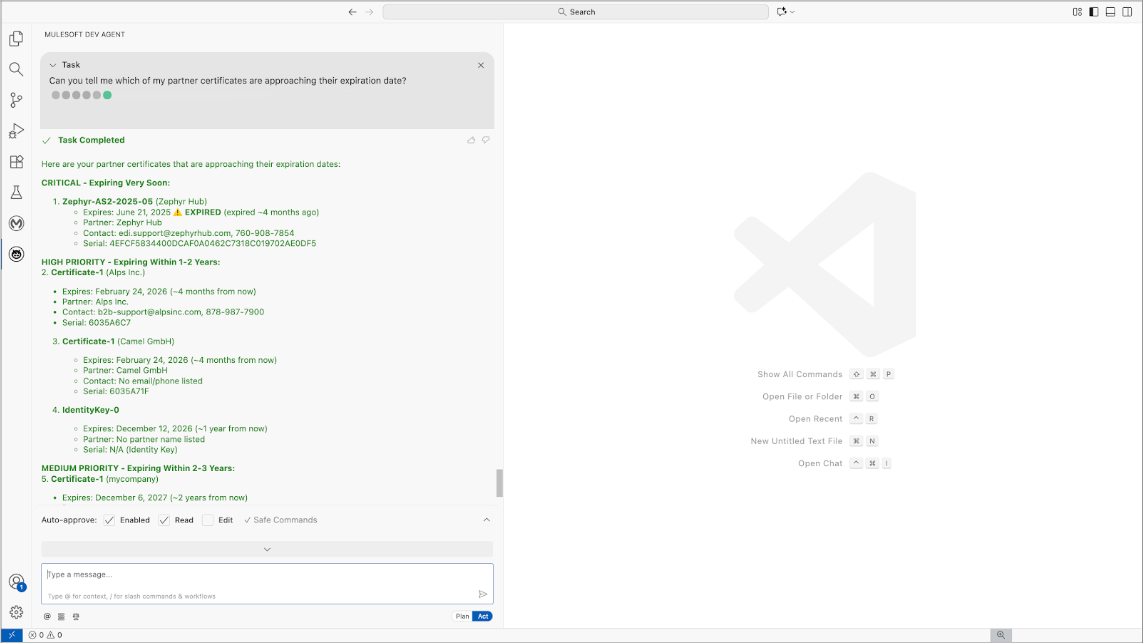Open the Explorer view in activity bar
The width and height of the screenshot is (1145, 643).
click(16, 39)
